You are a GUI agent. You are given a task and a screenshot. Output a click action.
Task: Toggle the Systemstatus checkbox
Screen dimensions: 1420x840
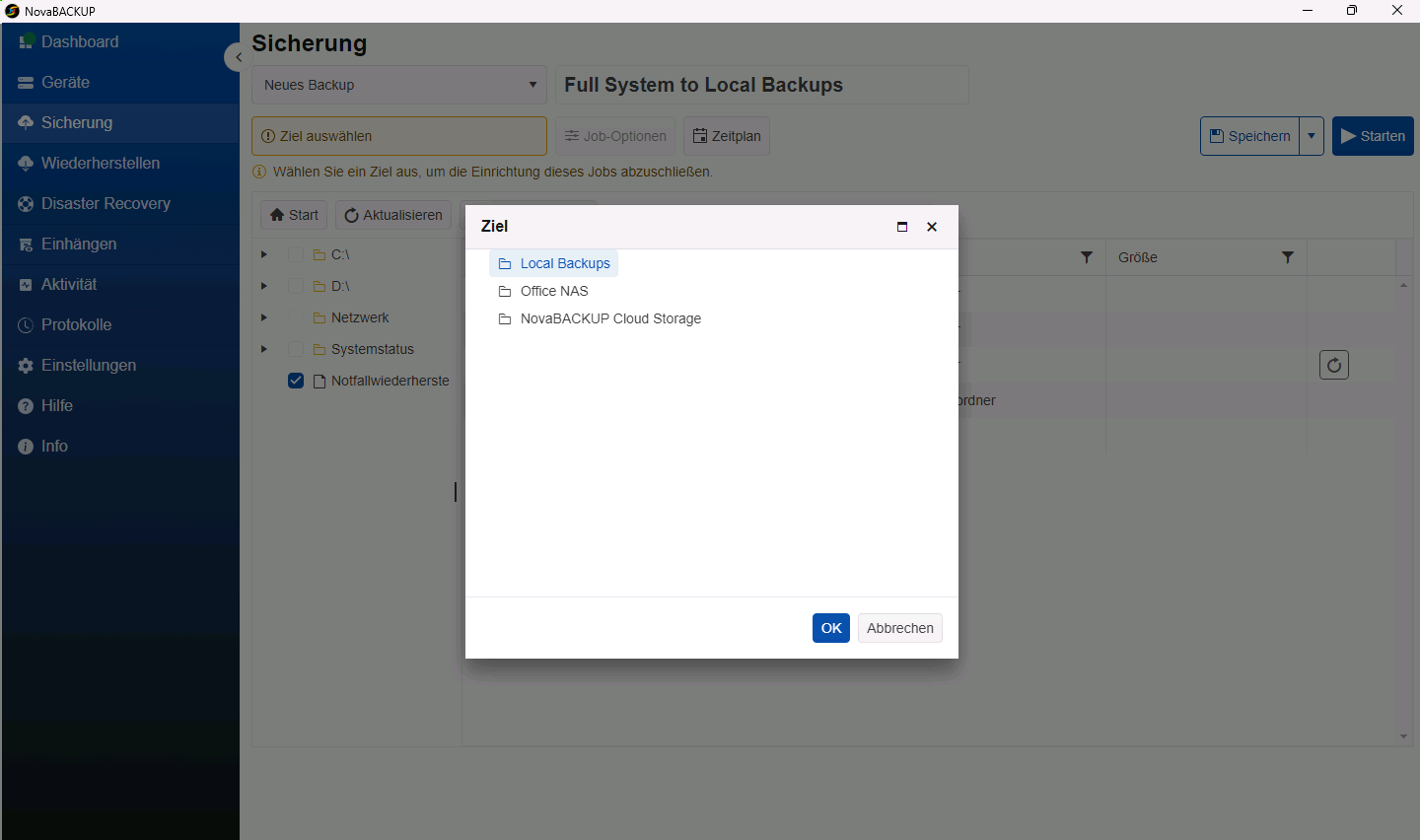(296, 349)
